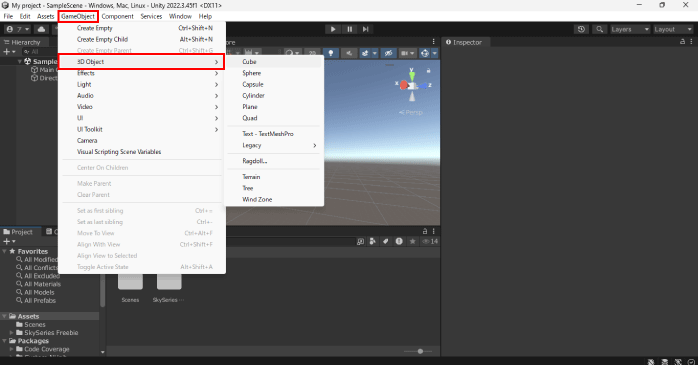This screenshot has height=365, width=698.
Task: Choose Create Empty from GameObject menu
Action: click(x=142, y=28)
